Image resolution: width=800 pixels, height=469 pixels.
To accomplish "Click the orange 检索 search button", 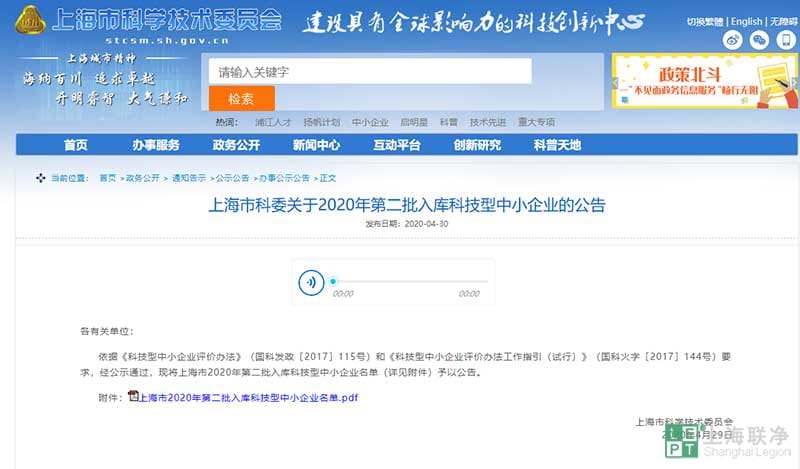I will click(x=242, y=98).
